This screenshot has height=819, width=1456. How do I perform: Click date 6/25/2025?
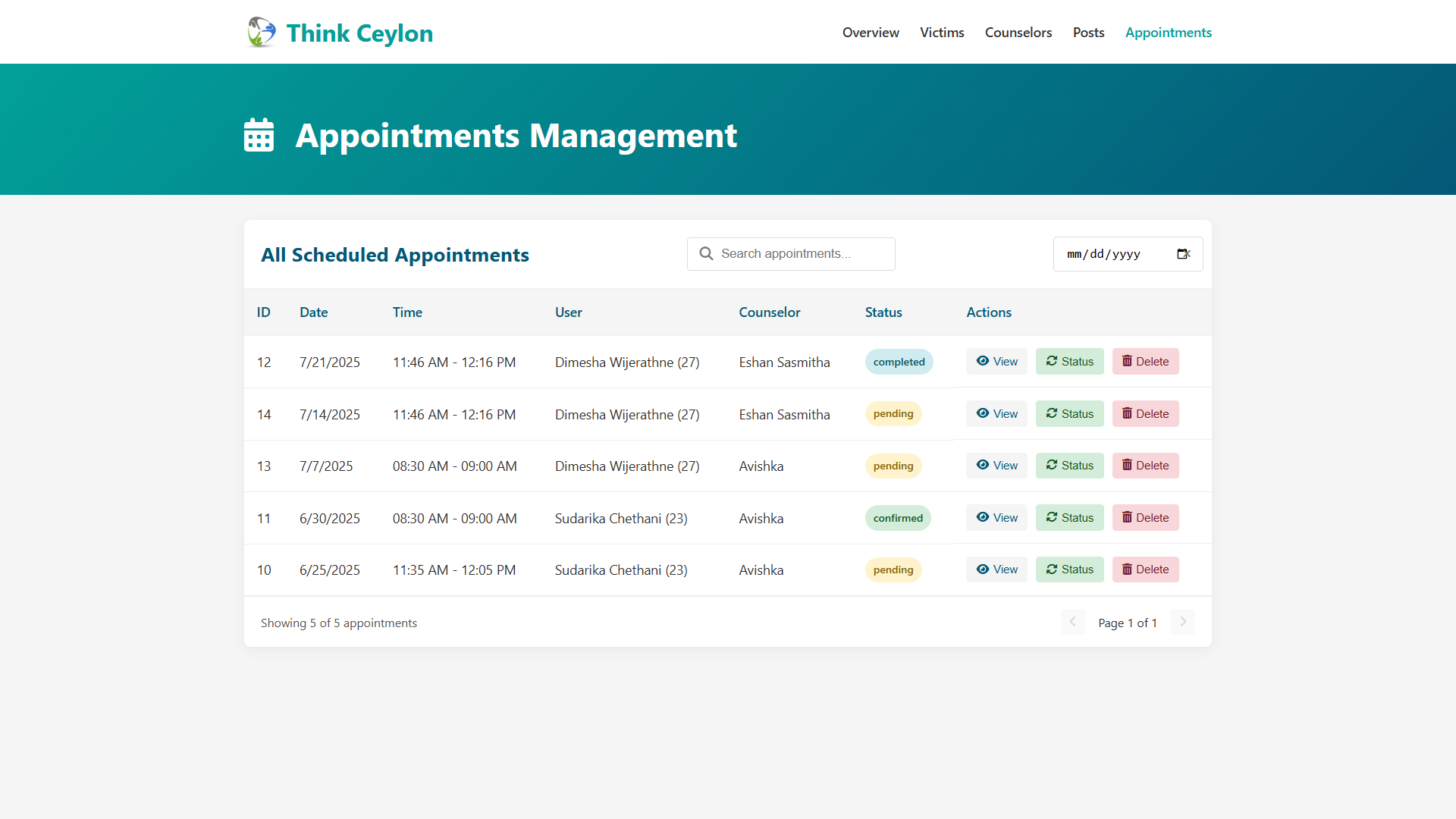330,570
